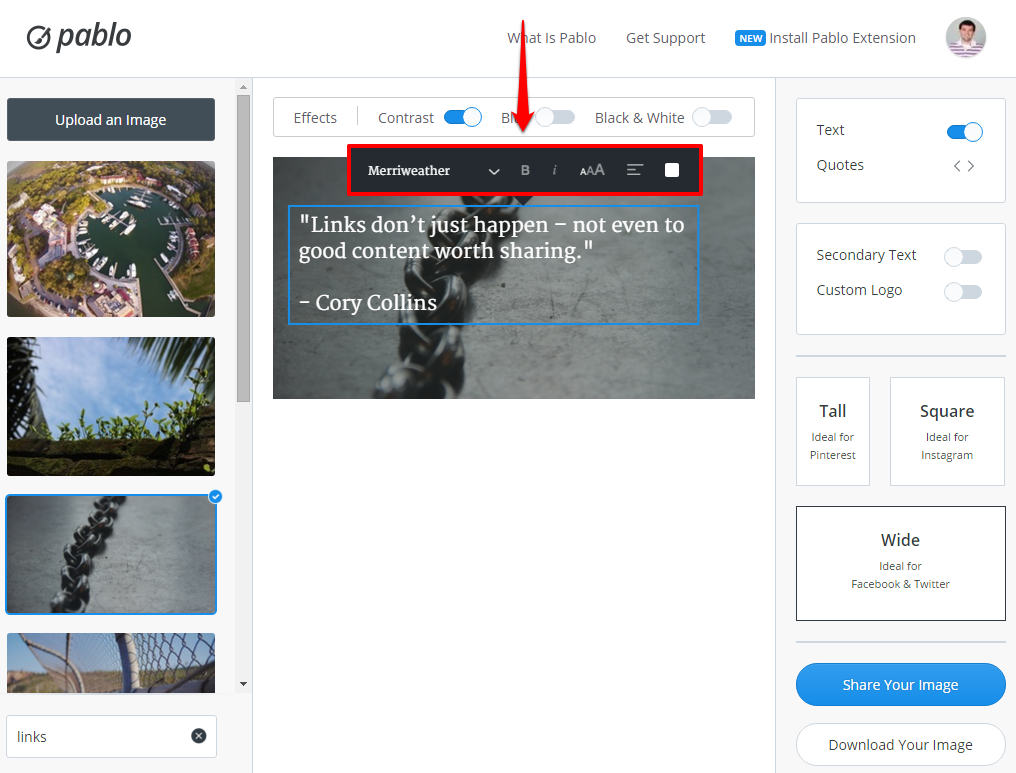Click the Pablo logo
Screen dimensions: 1016x773
point(79,37)
